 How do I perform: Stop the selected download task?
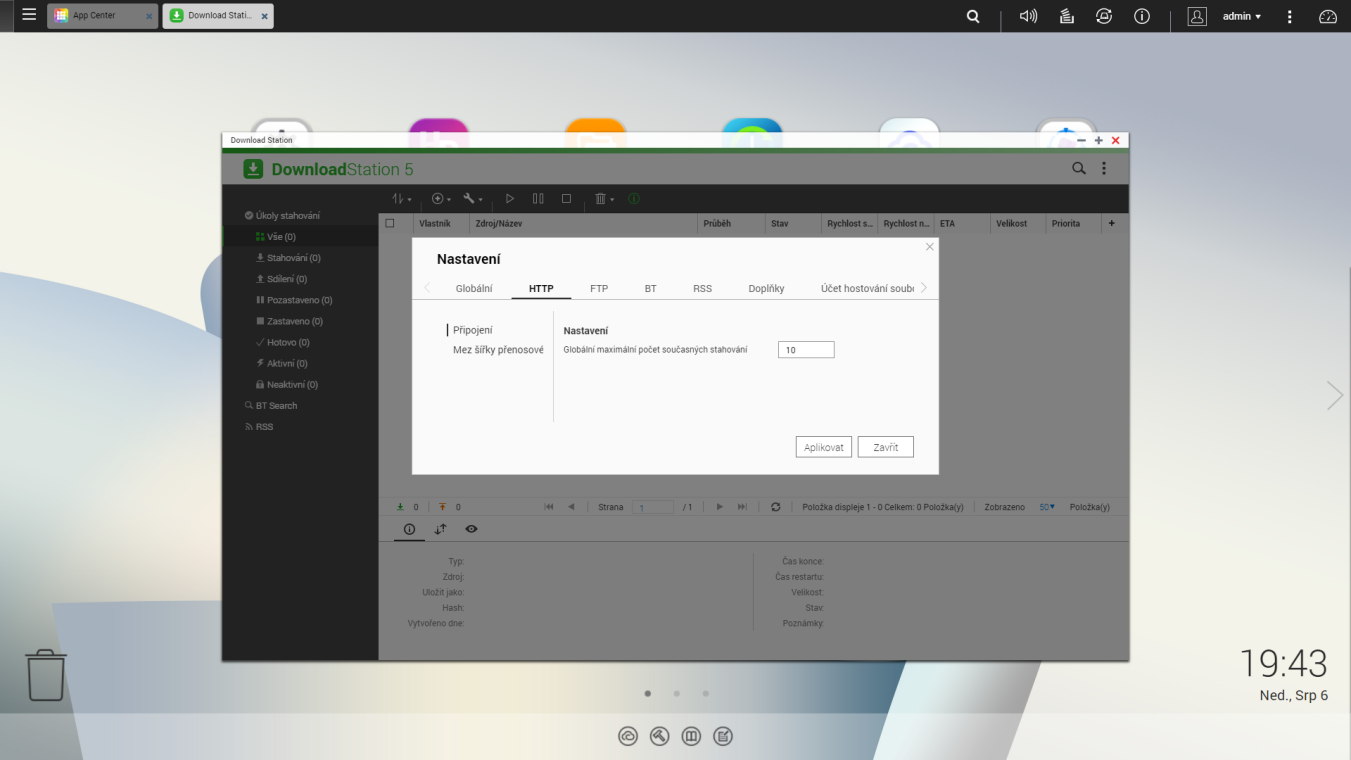[x=566, y=199]
